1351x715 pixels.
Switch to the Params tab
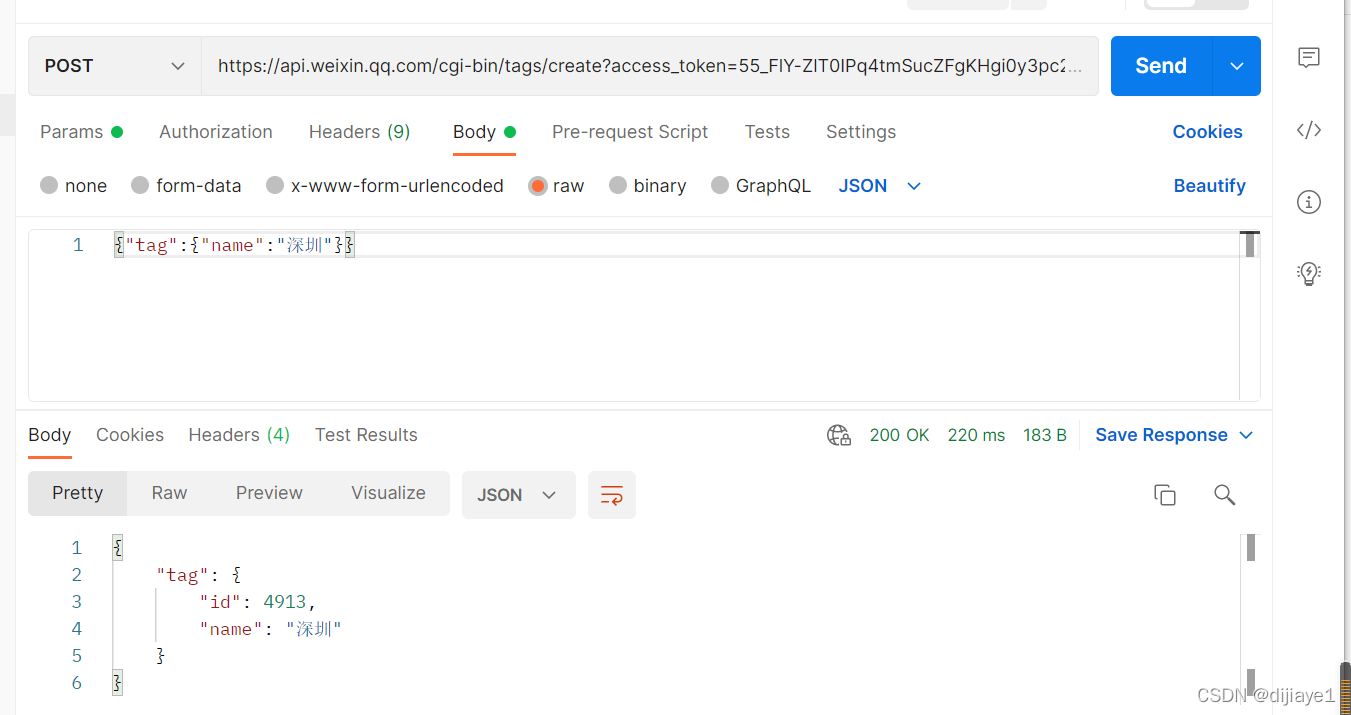click(x=81, y=132)
